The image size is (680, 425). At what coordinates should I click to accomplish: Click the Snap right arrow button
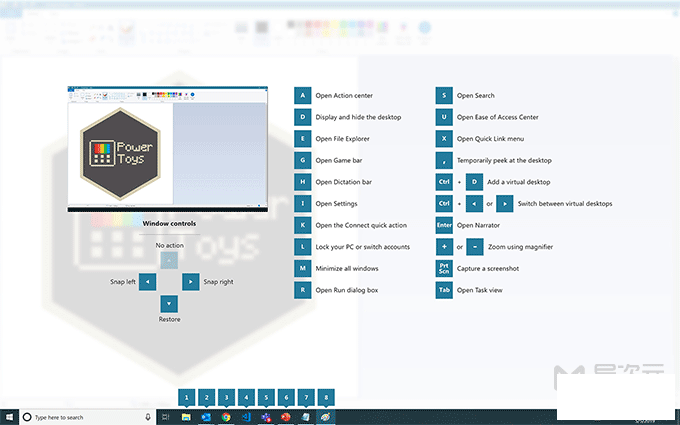point(191,282)
